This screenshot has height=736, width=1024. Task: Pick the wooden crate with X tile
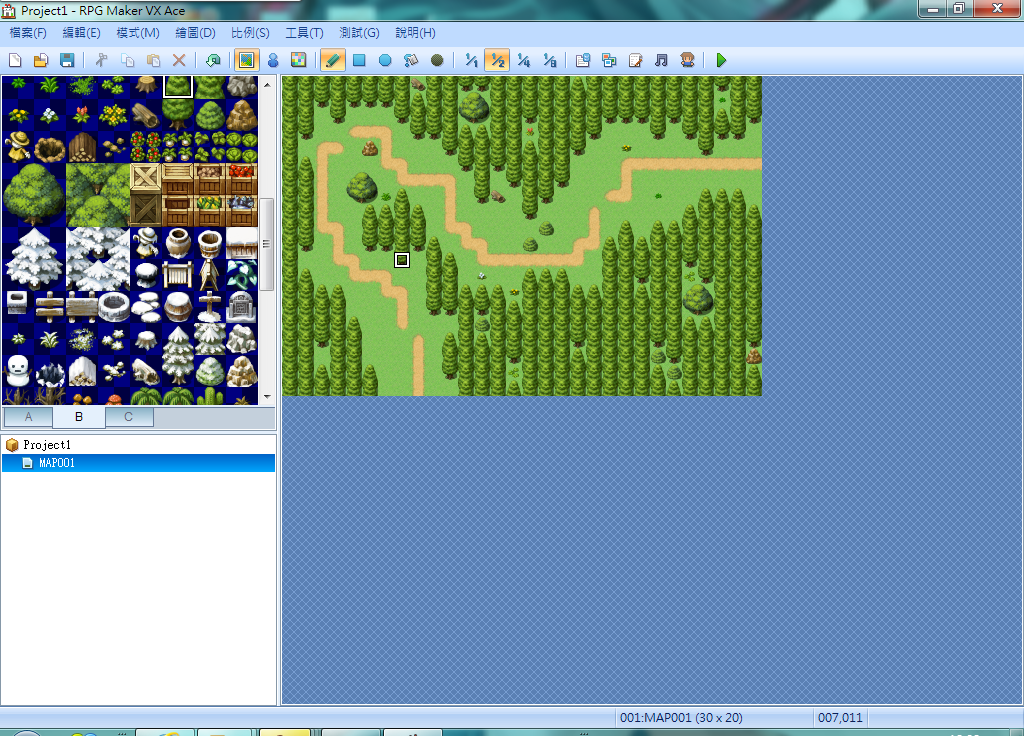click(146, 178)
